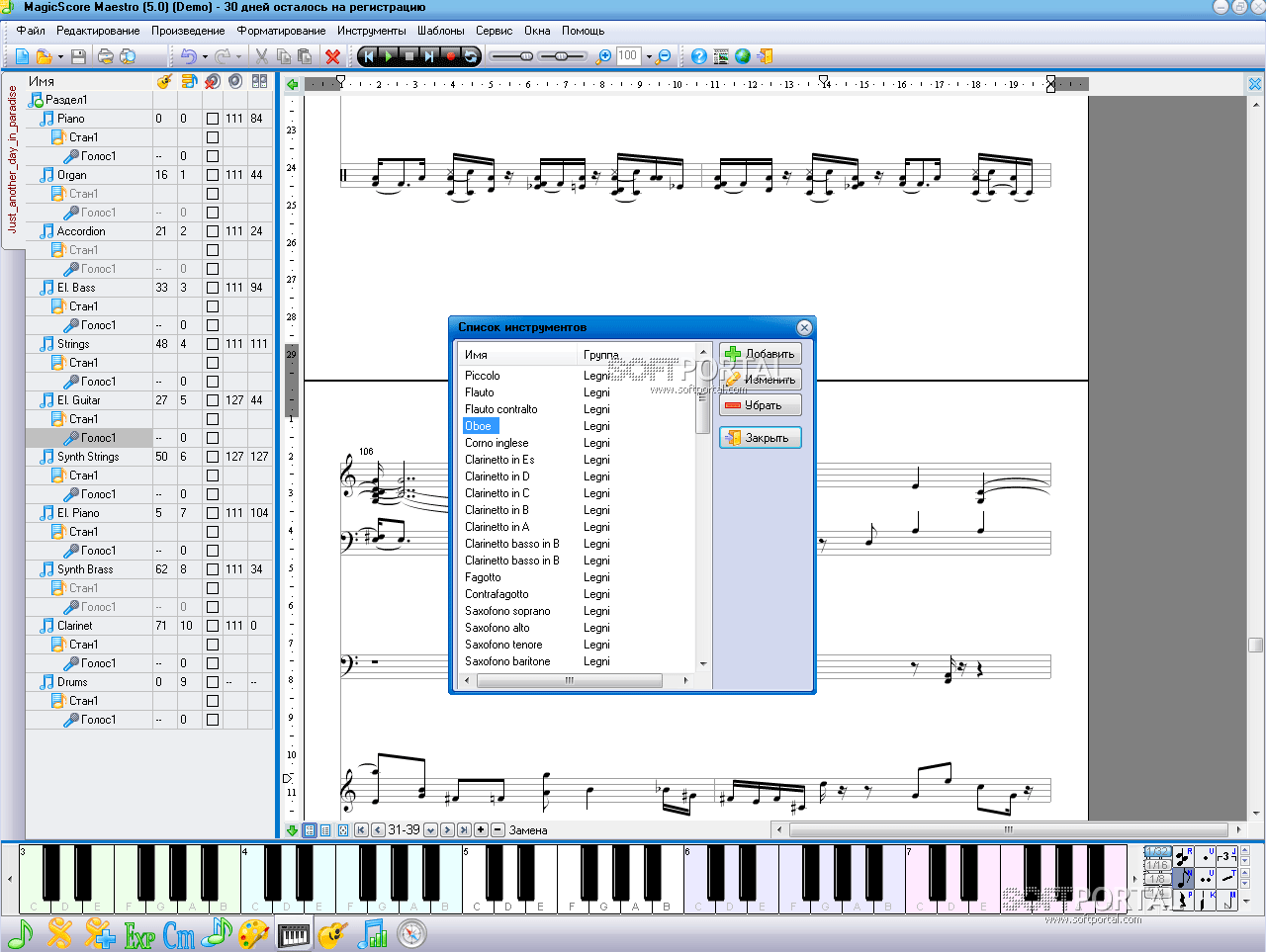Open the compass navigator tool

coord(411,933)
